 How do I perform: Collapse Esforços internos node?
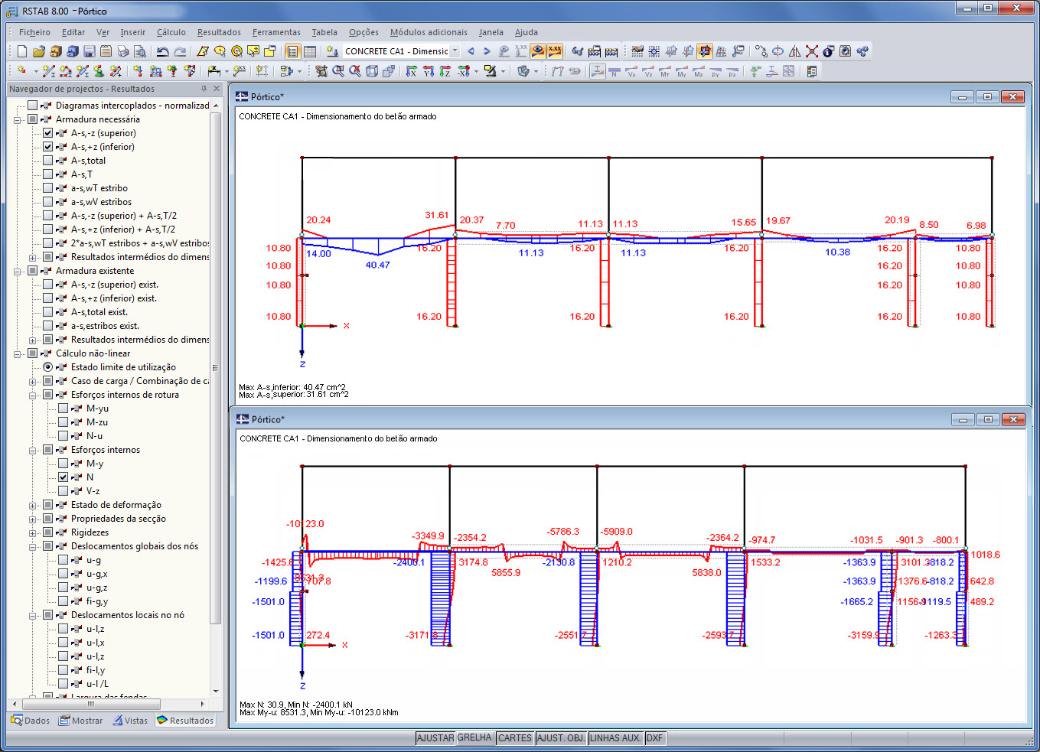(32, 450)
